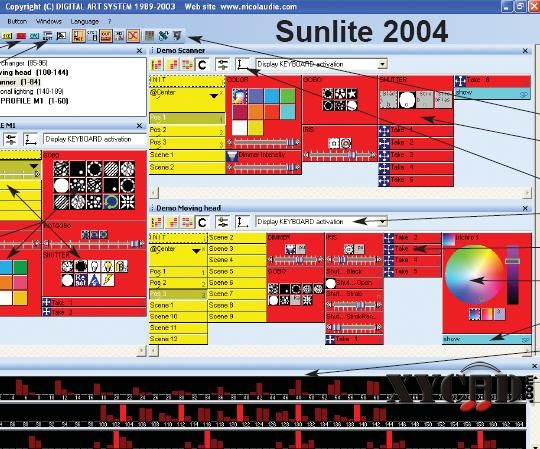Click the Scene 7 button in Demo Moving head
This screenshot has width=540, height=449.
[x=237, y=294]
